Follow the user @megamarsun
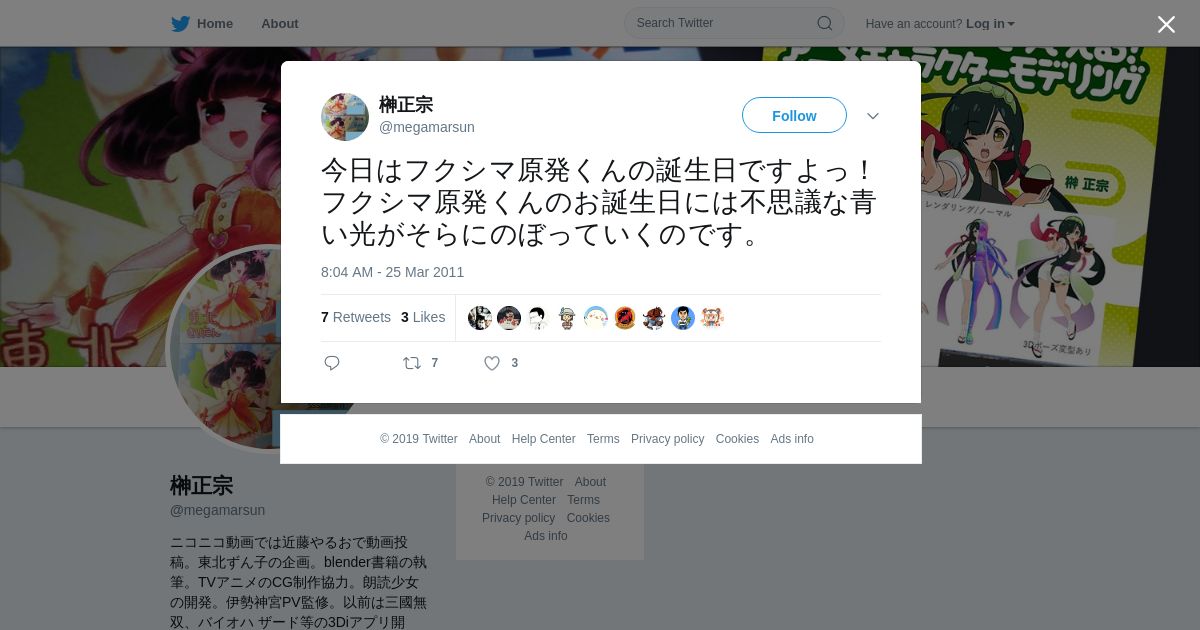The image size is (1200, 630). 794,115
